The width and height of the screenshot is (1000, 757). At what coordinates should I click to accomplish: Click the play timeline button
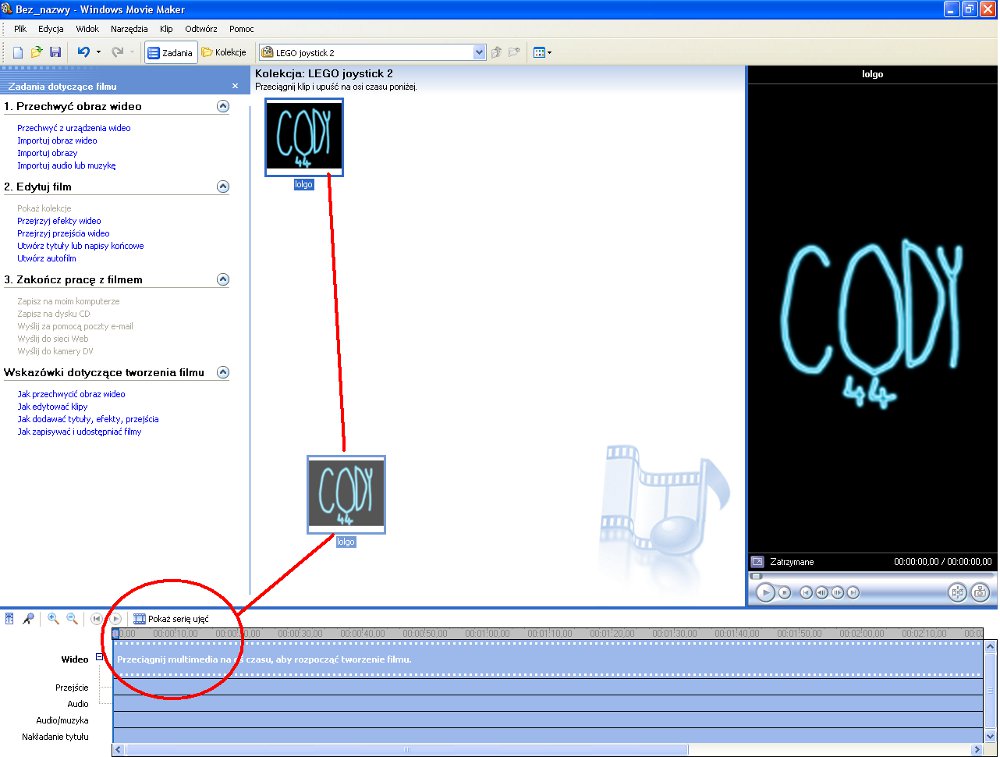(x=115, y=619)
